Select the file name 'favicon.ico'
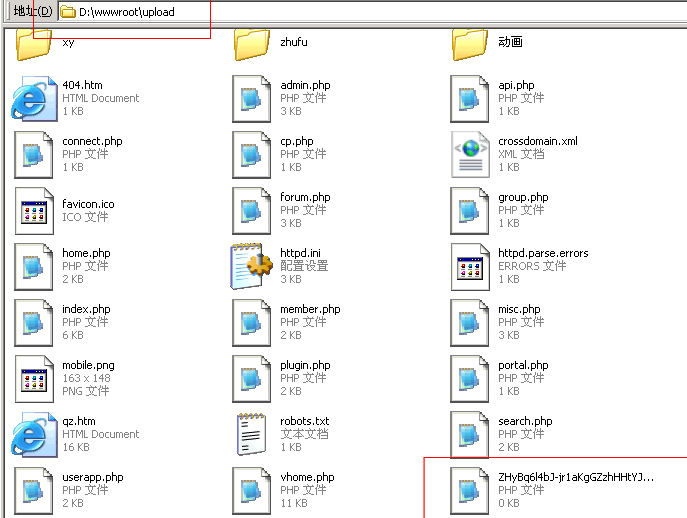Image resolution: width=687 pixels, height=518 pixels. 88,204
